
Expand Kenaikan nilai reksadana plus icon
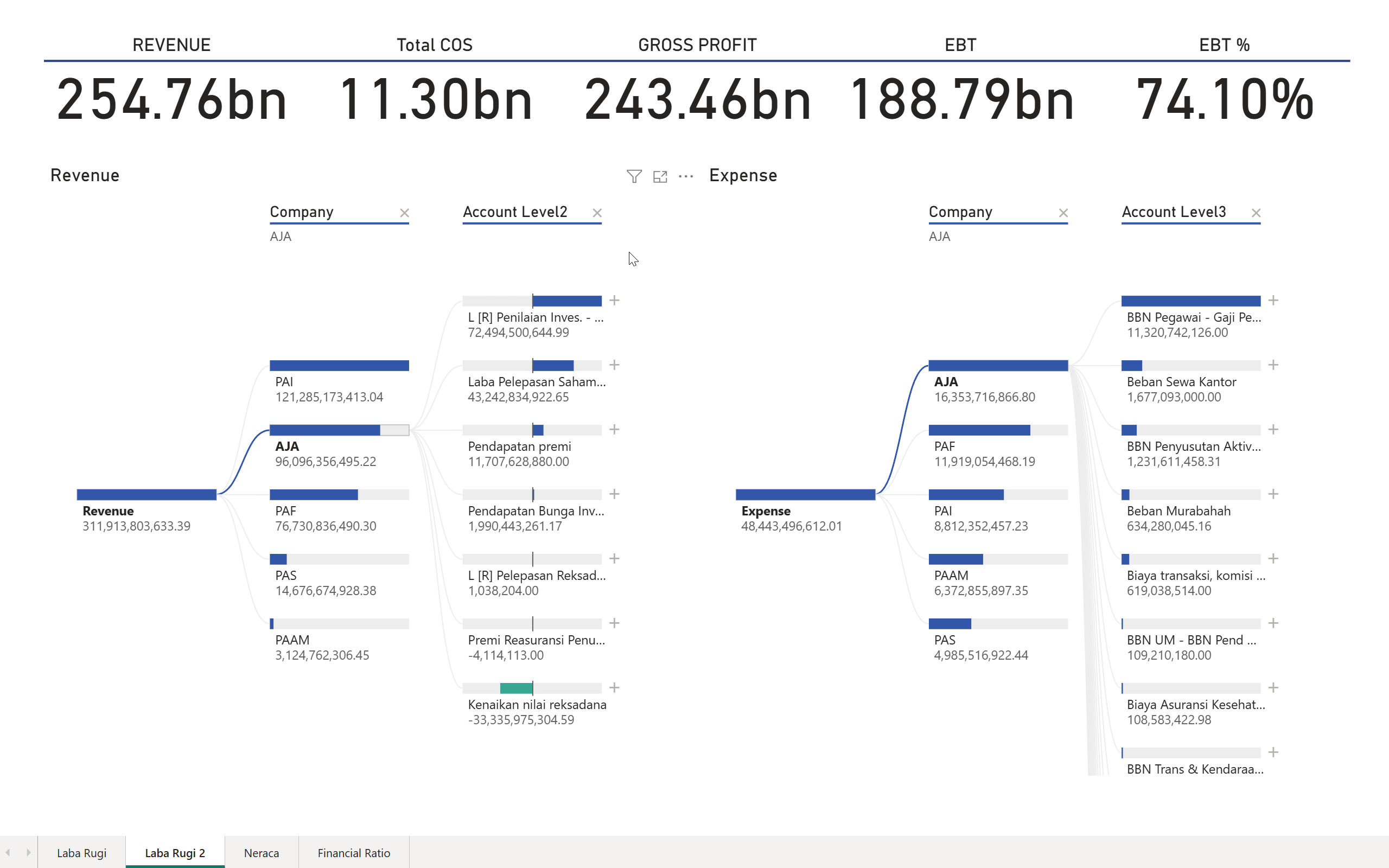click(614, 688)
